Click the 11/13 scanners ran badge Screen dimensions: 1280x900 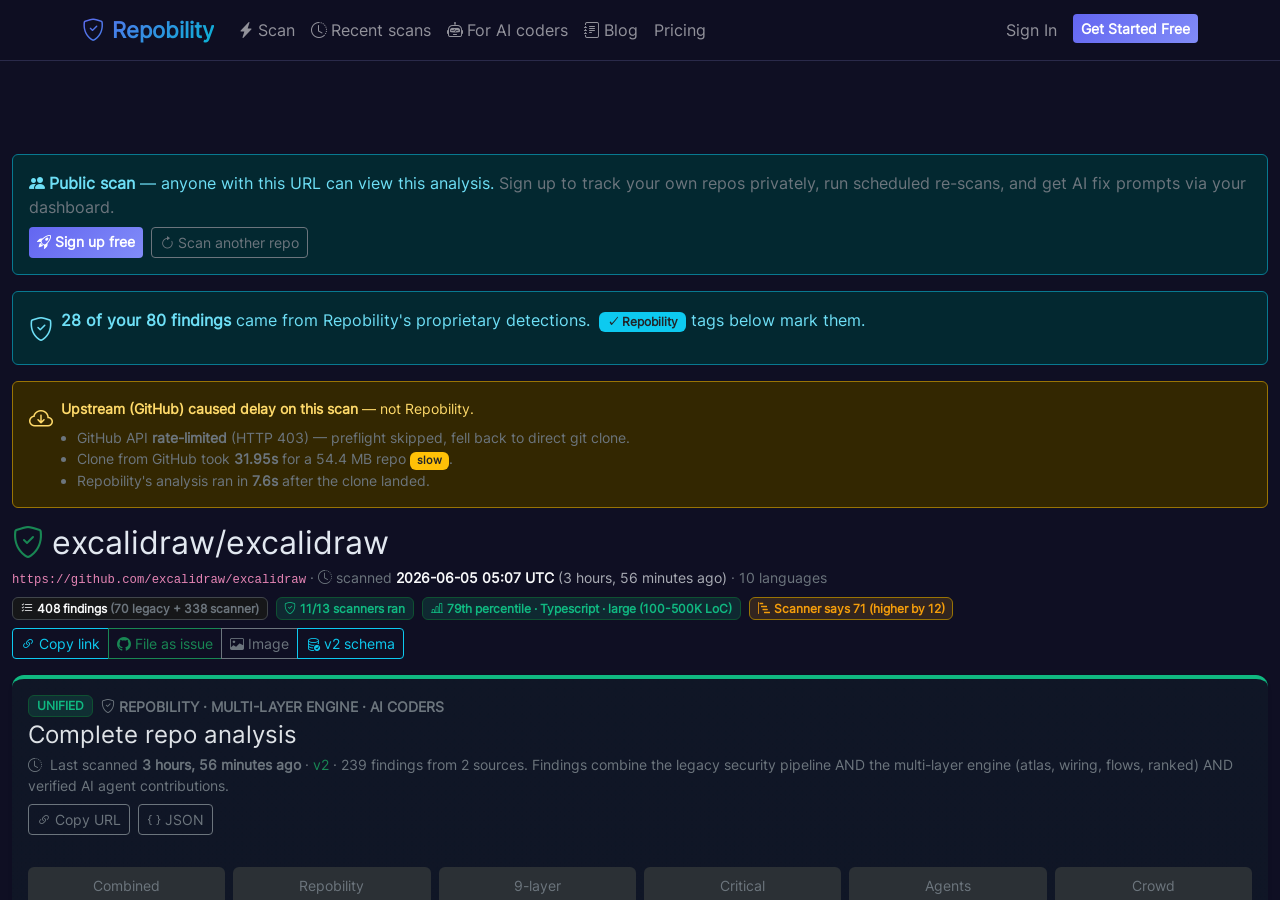pos(345,608)
